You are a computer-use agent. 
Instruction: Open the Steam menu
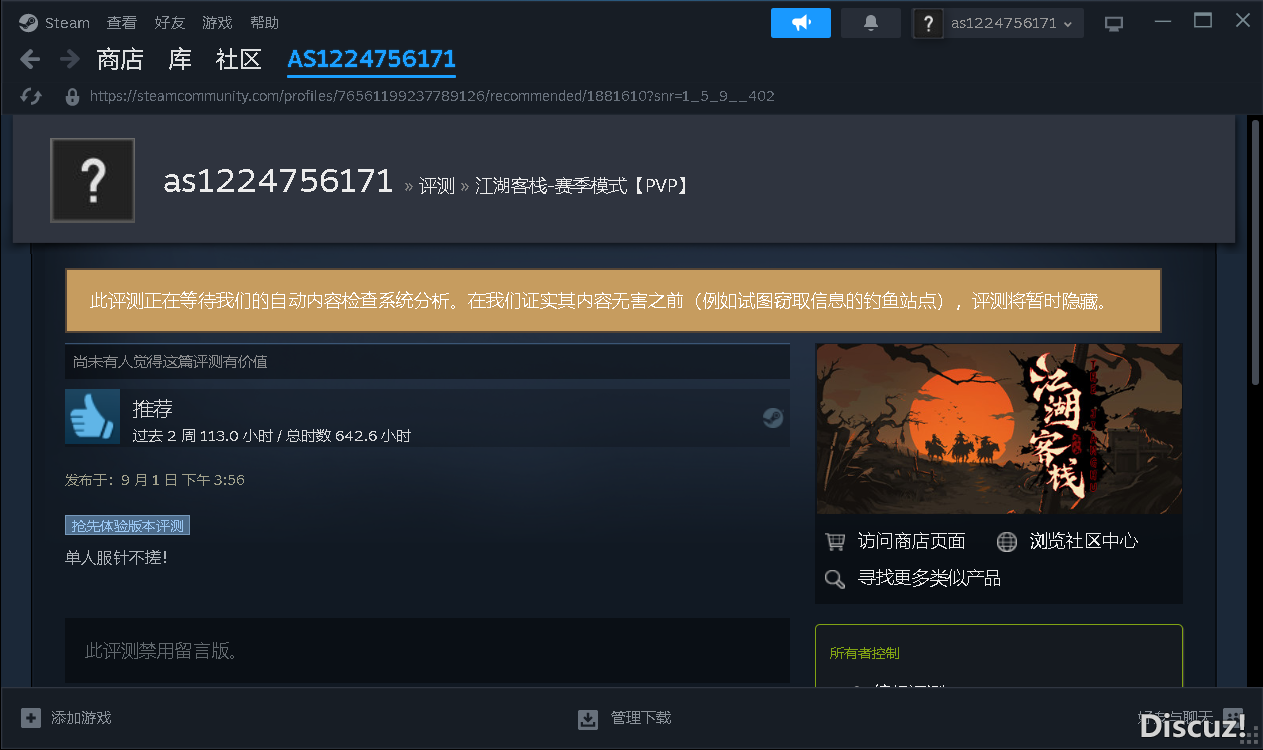tap(67, 22)
